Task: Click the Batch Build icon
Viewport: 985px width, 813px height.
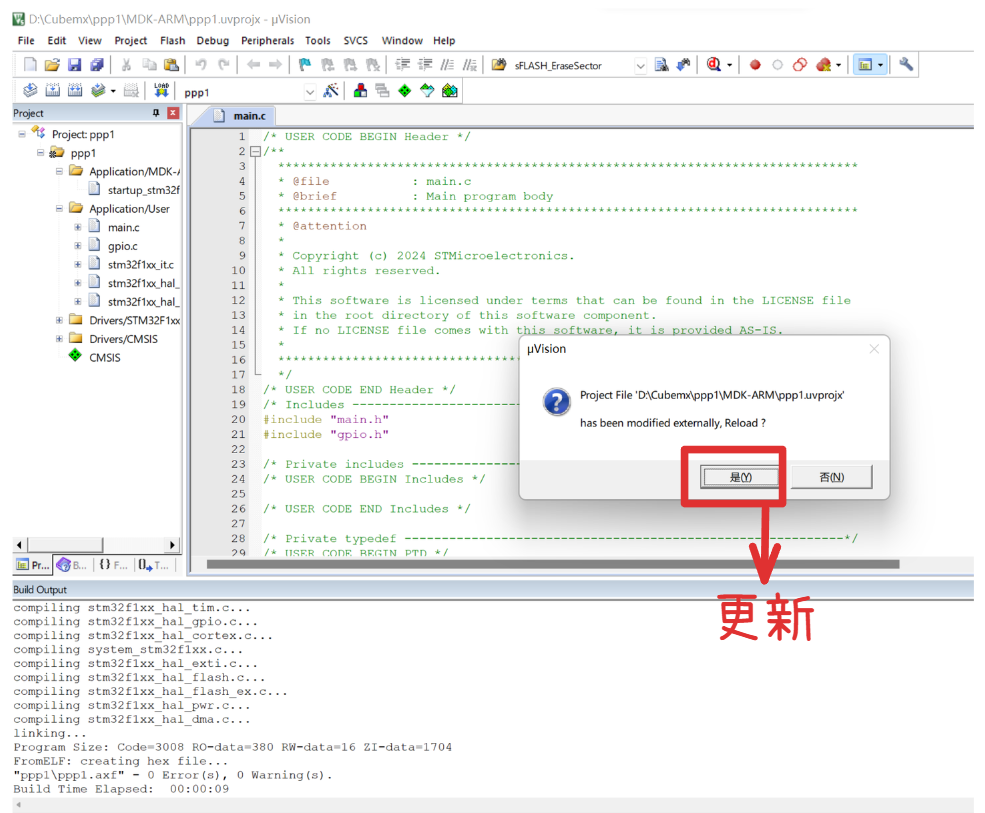Action: point(98,91)
